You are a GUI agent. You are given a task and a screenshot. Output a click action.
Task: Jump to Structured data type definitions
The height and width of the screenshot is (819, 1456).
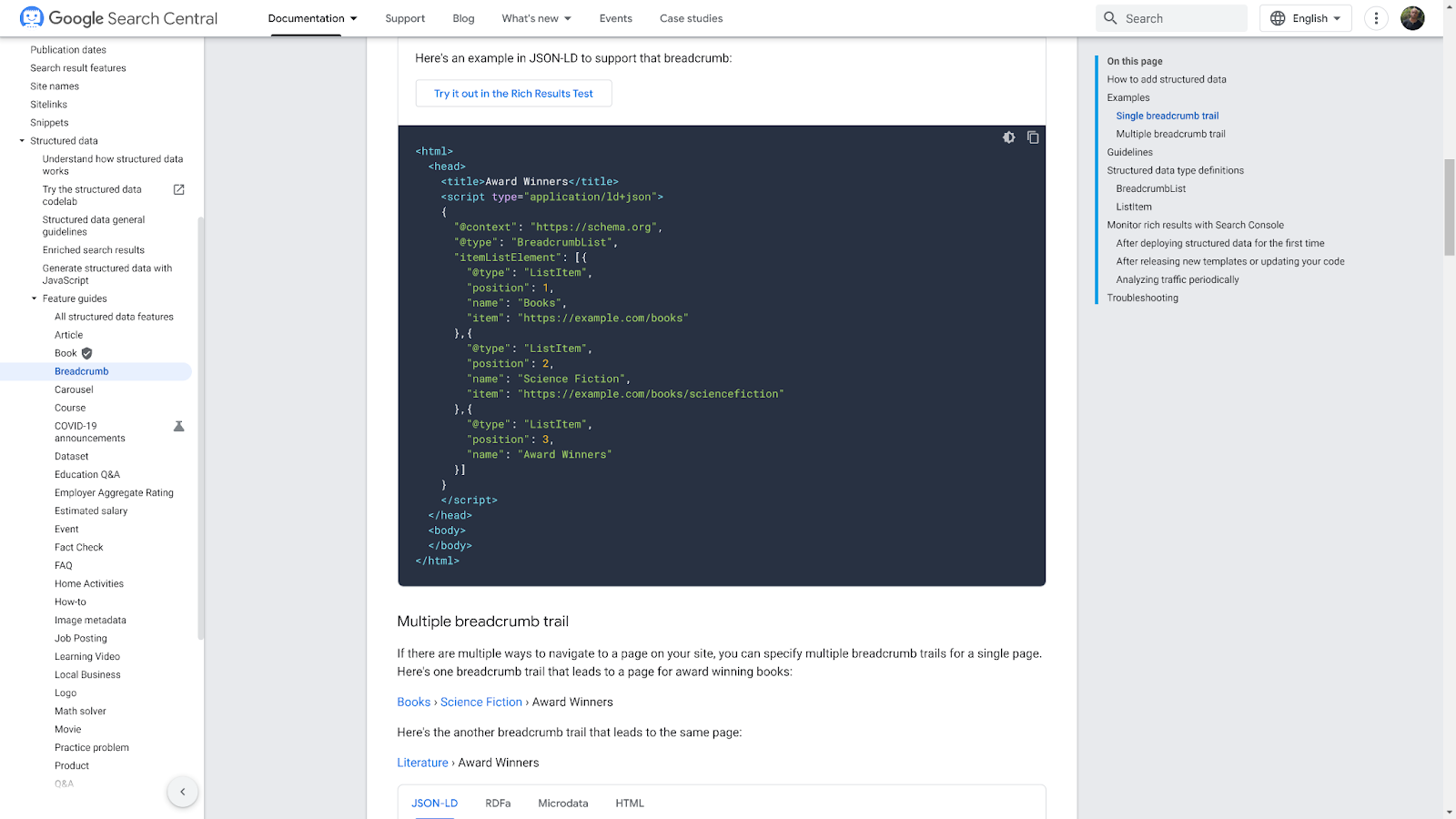coord(1176,170)
